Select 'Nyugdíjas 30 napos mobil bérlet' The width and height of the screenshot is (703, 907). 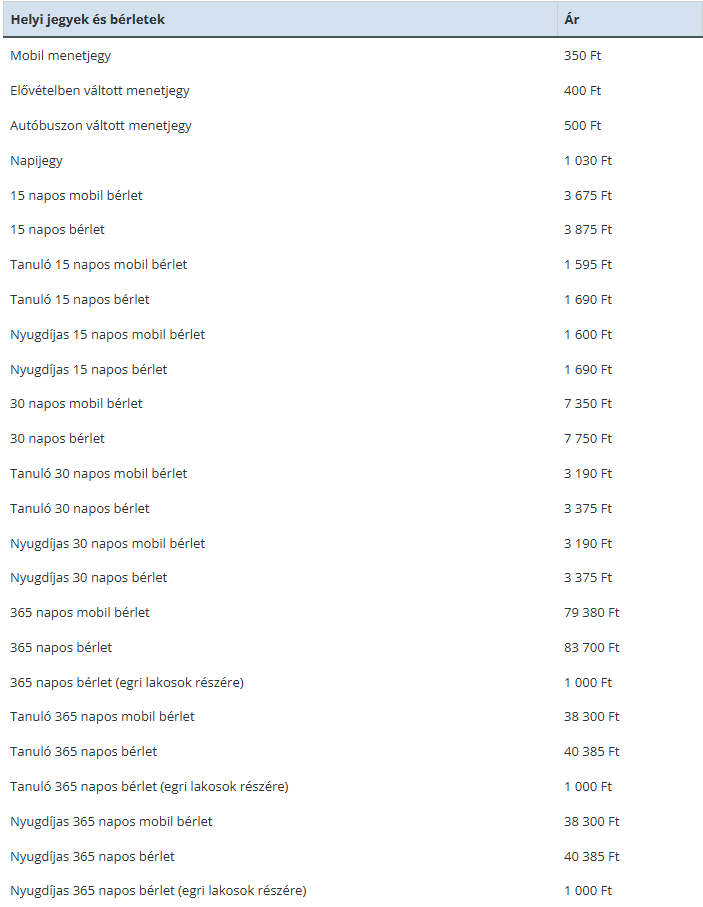[108, 544]
